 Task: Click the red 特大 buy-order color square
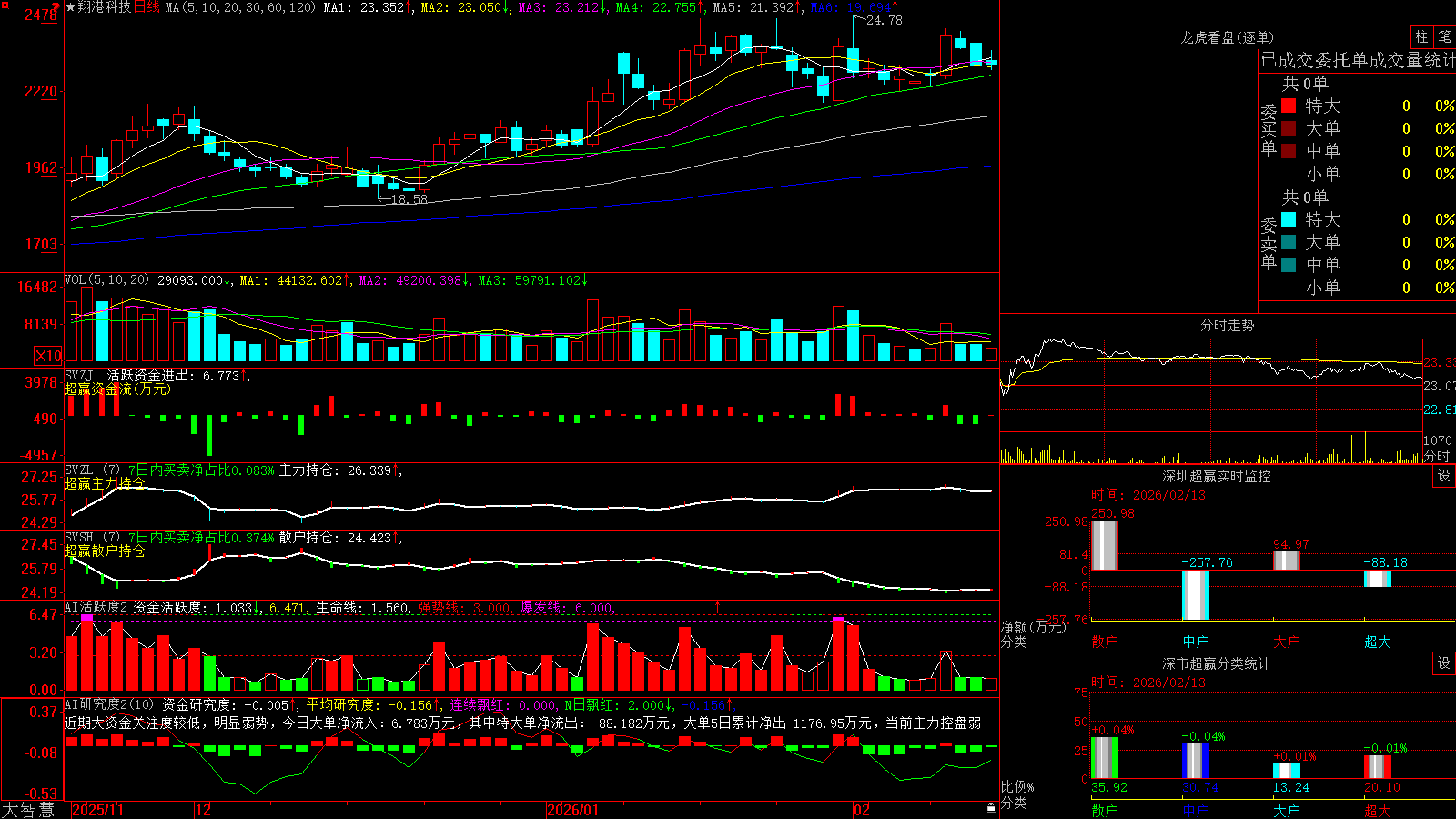point(1289,106)
